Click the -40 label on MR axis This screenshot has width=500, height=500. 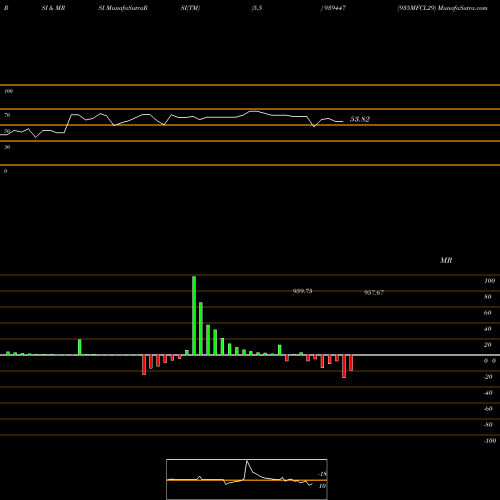pyautogui.click(x=488, y=393)
